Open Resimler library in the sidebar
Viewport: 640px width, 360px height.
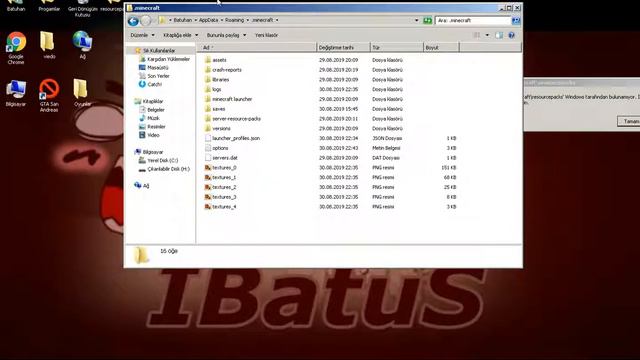(x=156, y=127)
